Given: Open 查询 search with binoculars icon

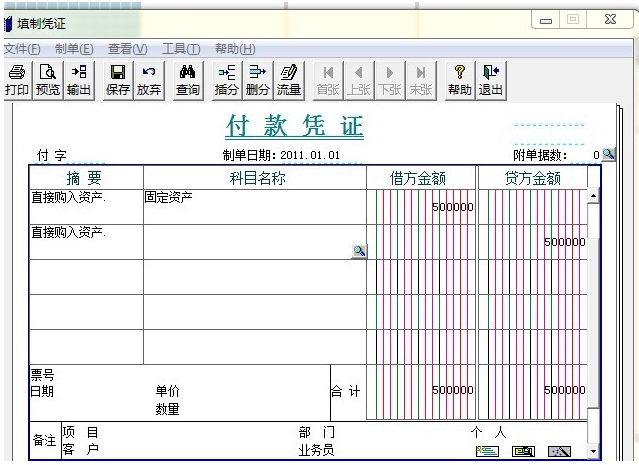Looking at the screenshot, I should (x=187, y=80).
